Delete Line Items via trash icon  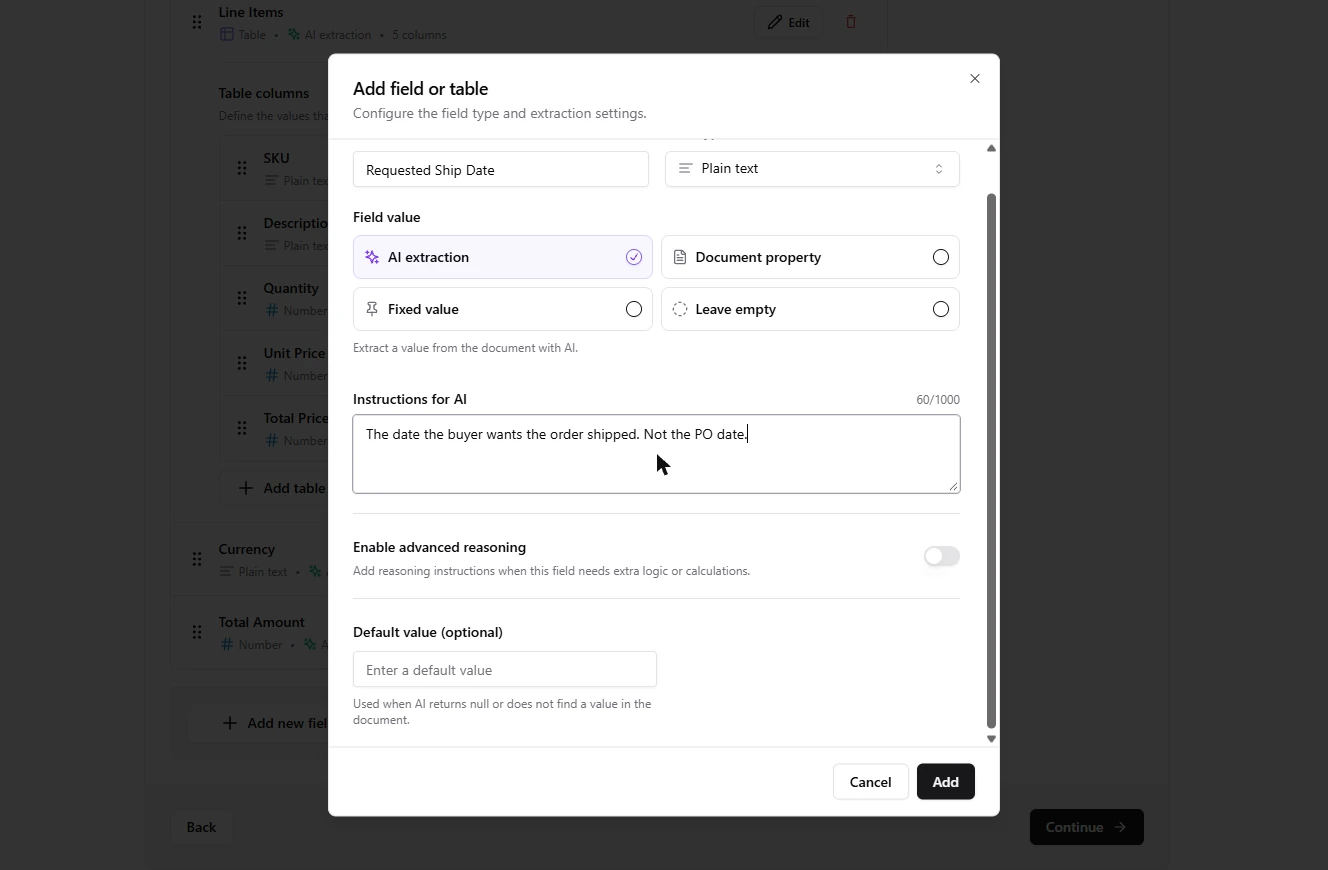851,22
